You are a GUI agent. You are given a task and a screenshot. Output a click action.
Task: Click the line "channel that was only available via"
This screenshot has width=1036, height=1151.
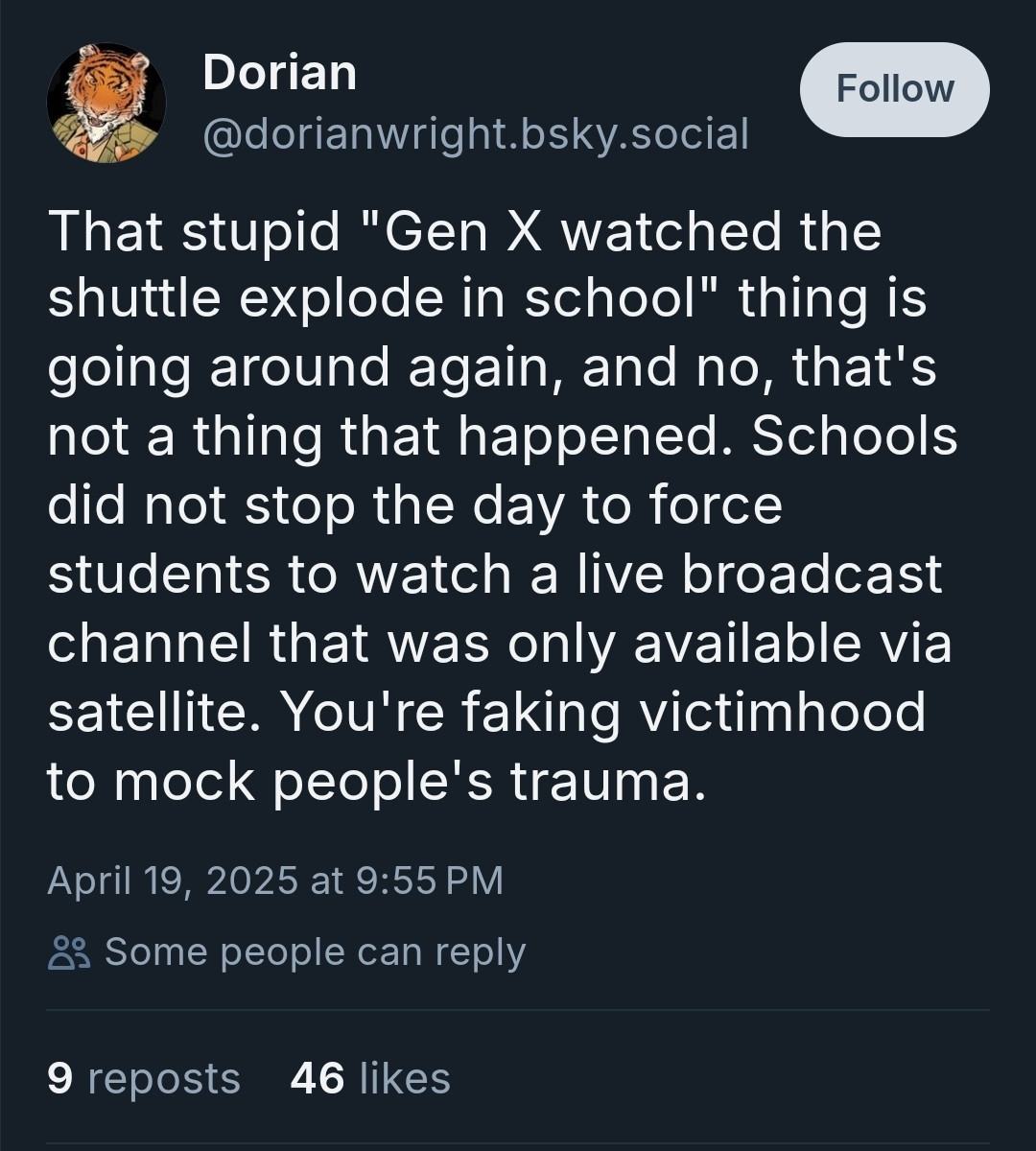(x=499, y=644)
